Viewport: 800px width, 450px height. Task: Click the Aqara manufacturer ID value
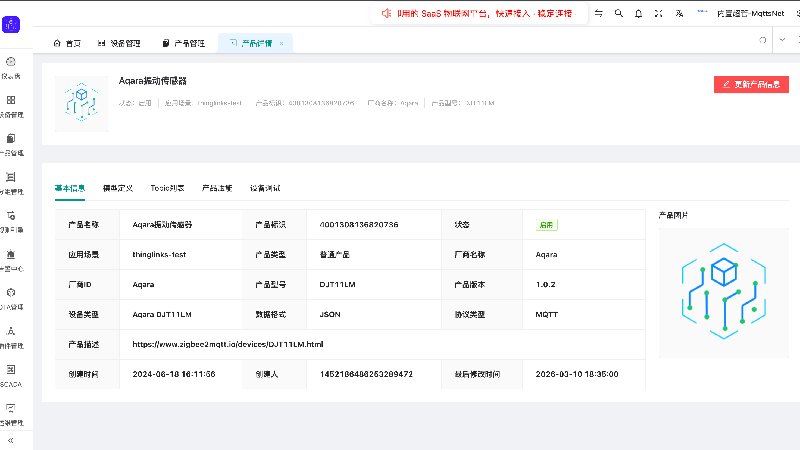coord(143,285)
